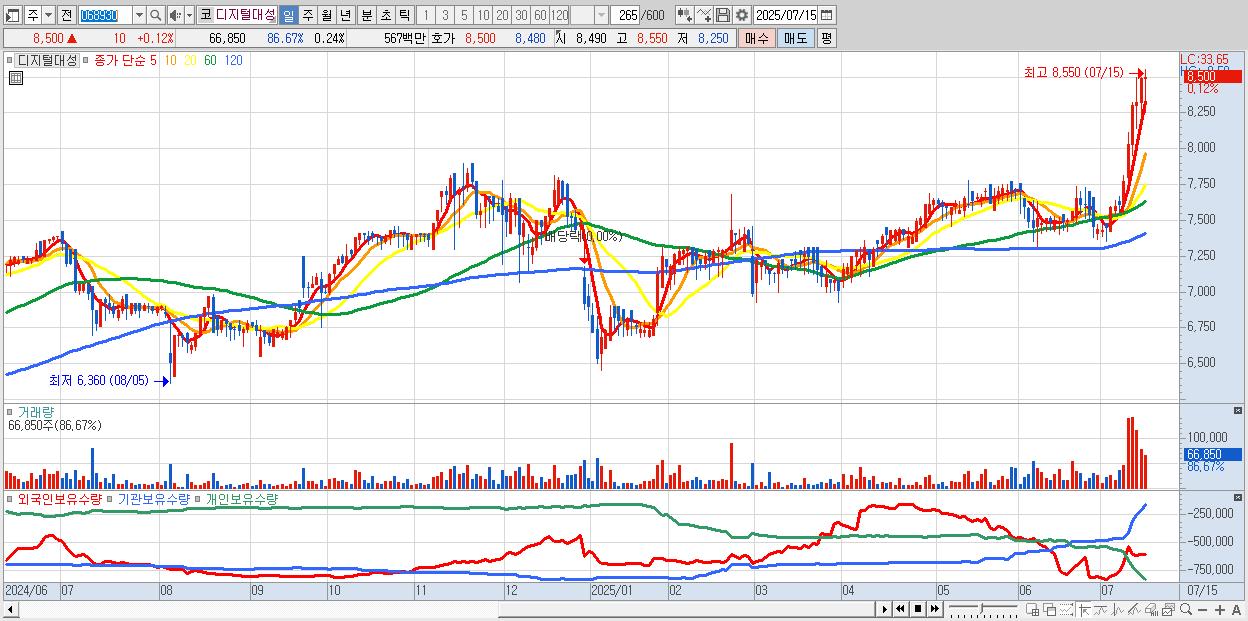
Task: Click the stock code input field
Action: 104,16
